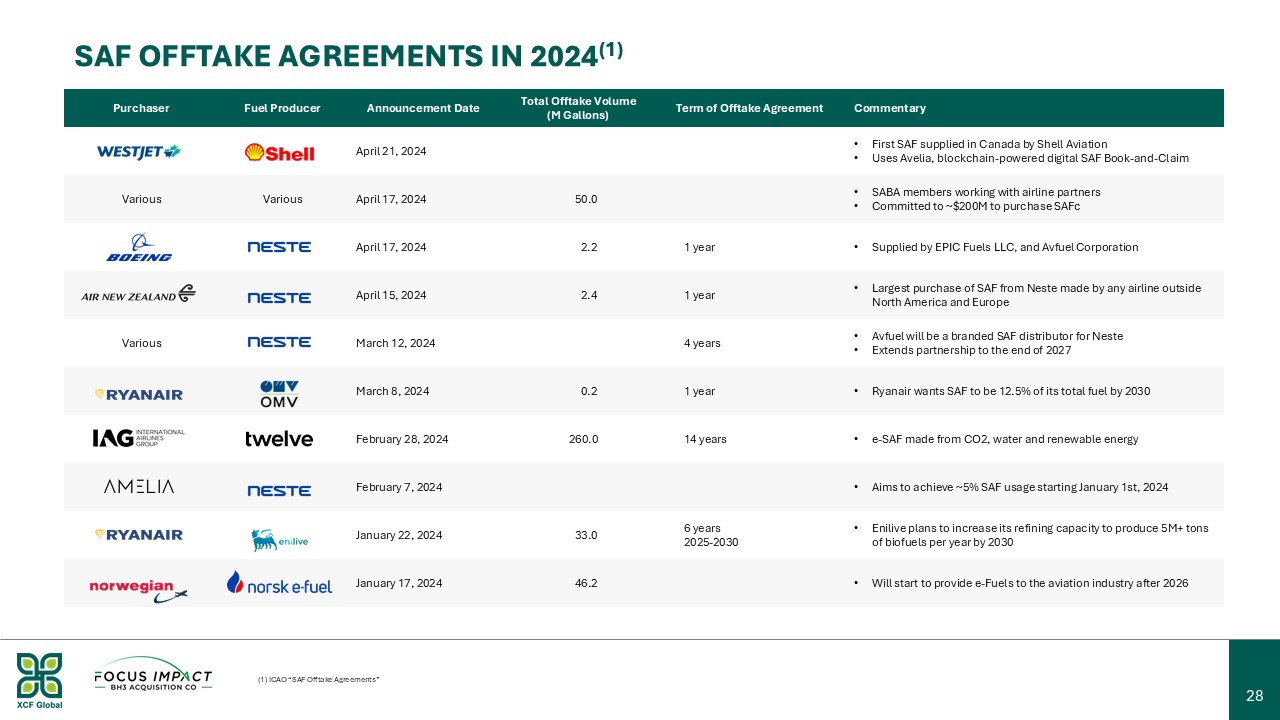Click the 2.2 volume in the Boeing row
The height and width of the screenshot is (720, 1280).
(x=589, y=247)
